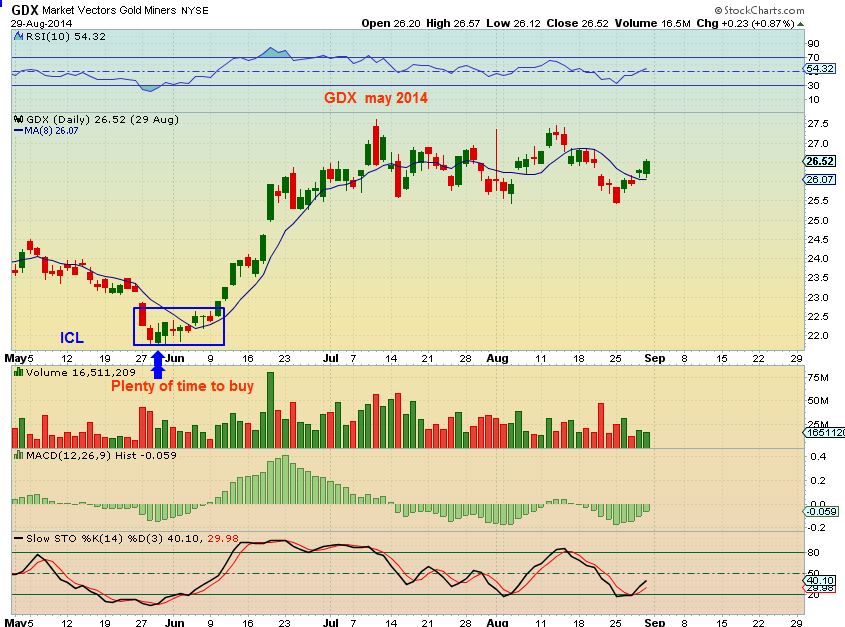Click the candlestick icon beside GDX (Daily)
This screenshot has height=627, width=845.
click(x=19, y=120)
